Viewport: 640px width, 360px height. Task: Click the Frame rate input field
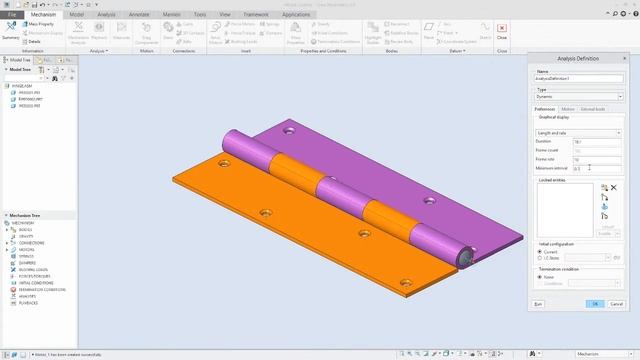point(597,160)
